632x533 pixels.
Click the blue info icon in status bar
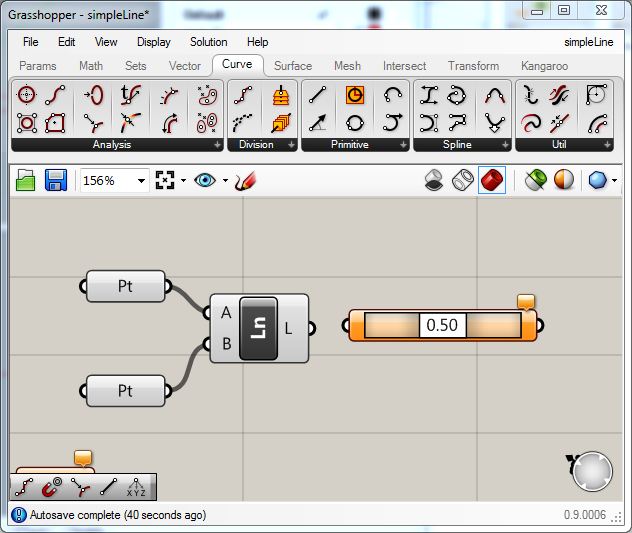point(19,515)
